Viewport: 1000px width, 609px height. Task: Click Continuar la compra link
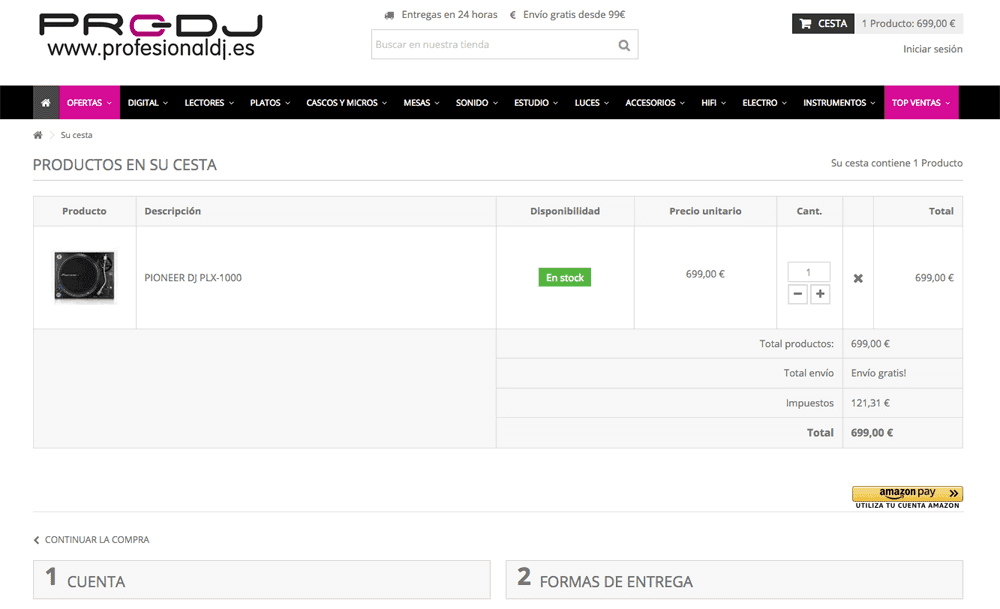[91, 540]
